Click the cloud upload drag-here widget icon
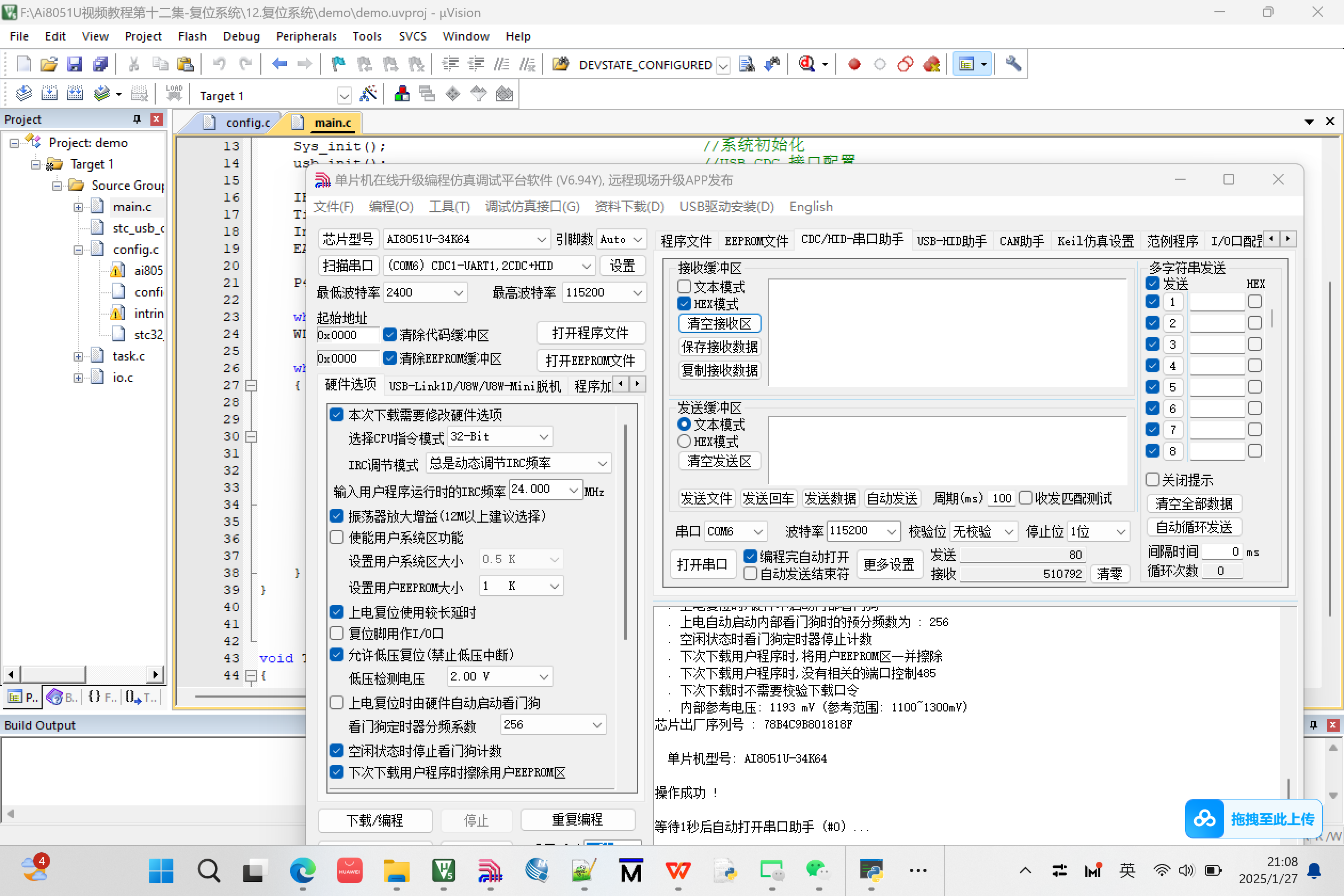This screenshot has height=896, width=1344. 1205,819
